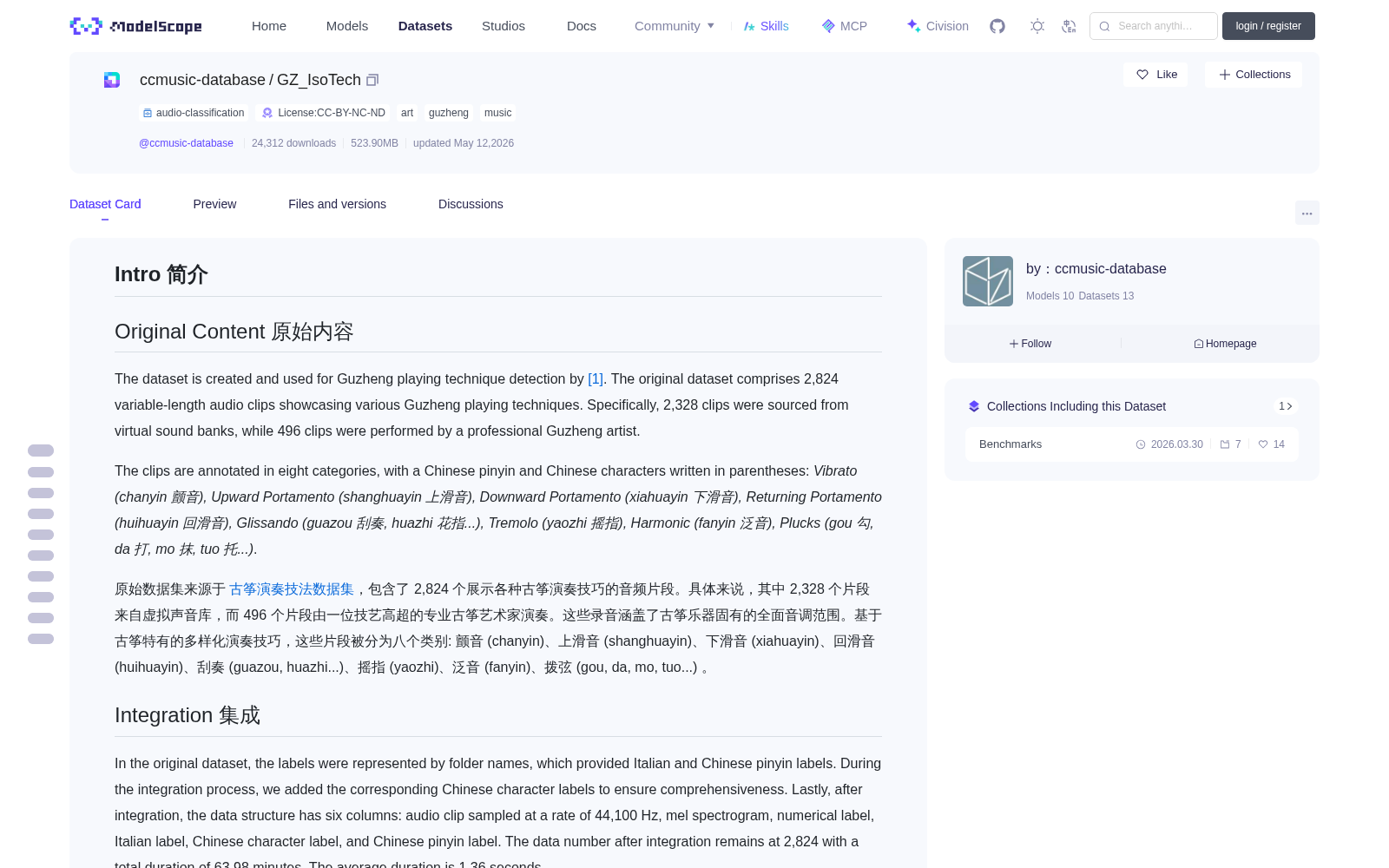1389x868 pixels.
Task: Click the art tag
Action: pos(407,113)
